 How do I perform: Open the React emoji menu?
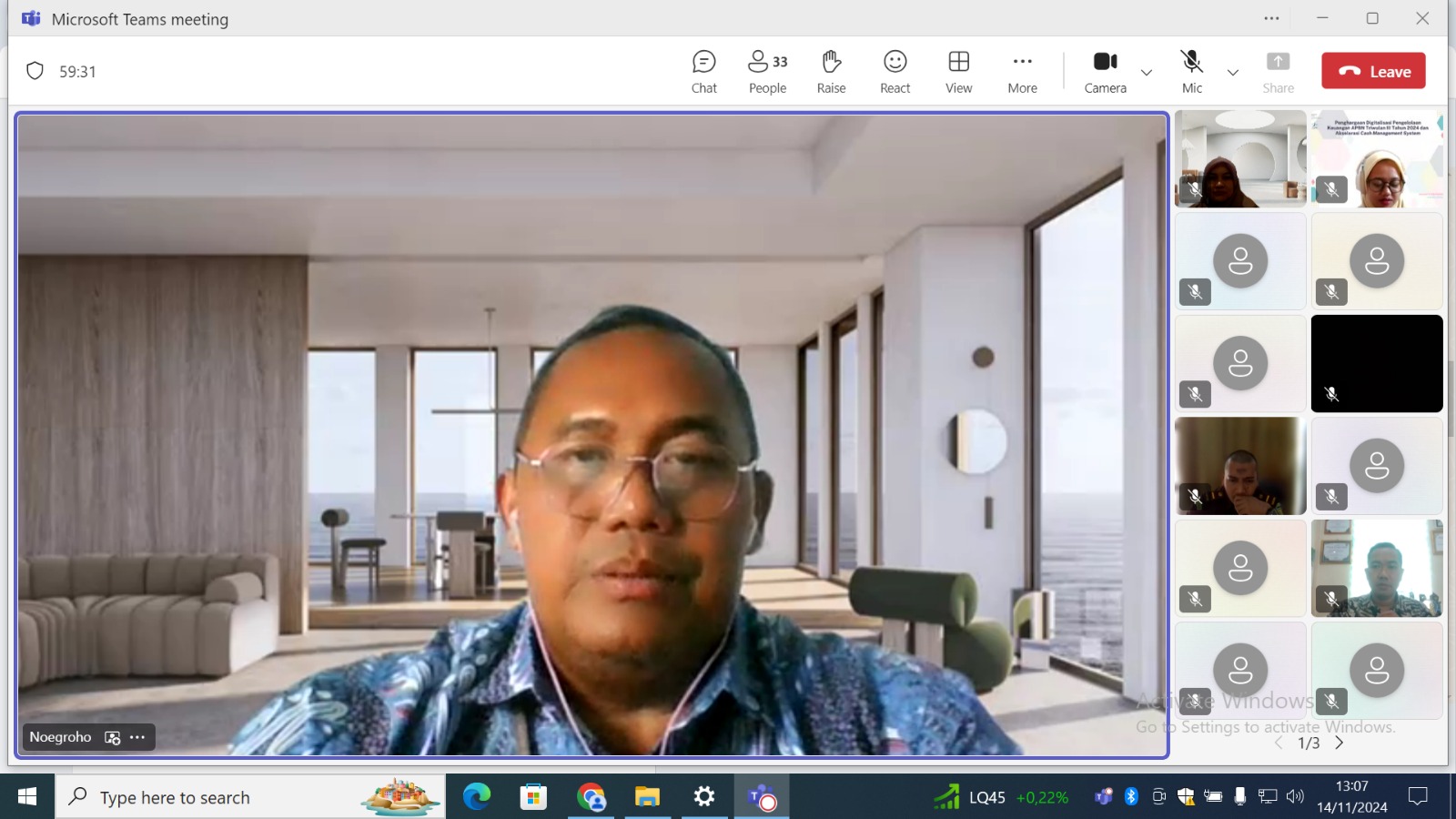click(x=895, y=72)
